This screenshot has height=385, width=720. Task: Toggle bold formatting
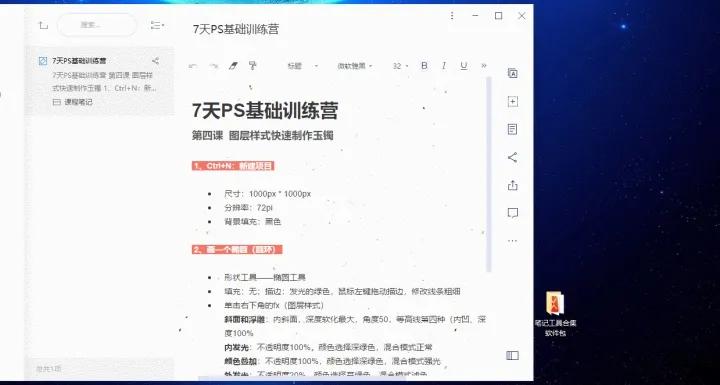[424, 66]
